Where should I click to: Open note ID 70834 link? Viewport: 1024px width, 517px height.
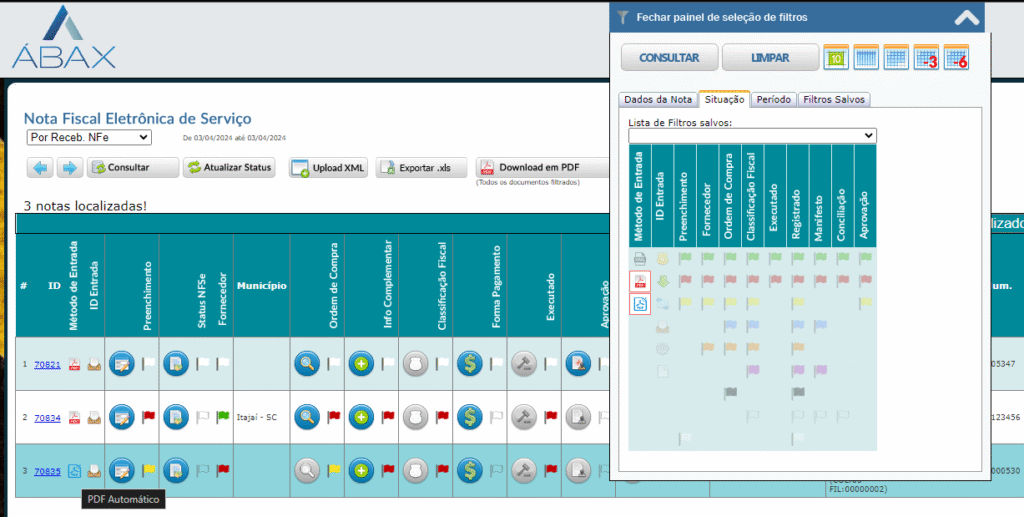[x=47, y=418]
